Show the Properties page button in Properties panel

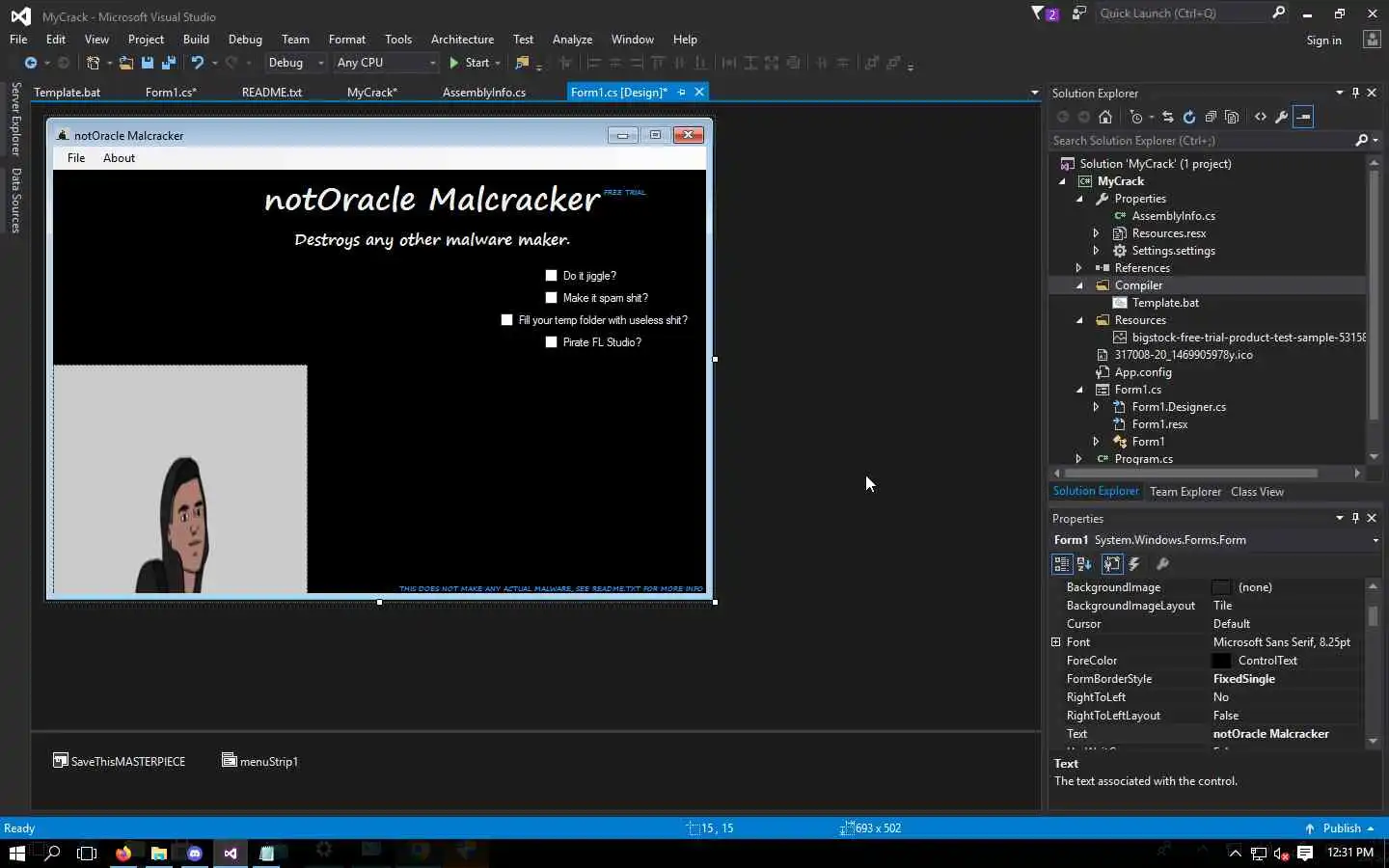pyautogui.click(x=1112, y=564)
